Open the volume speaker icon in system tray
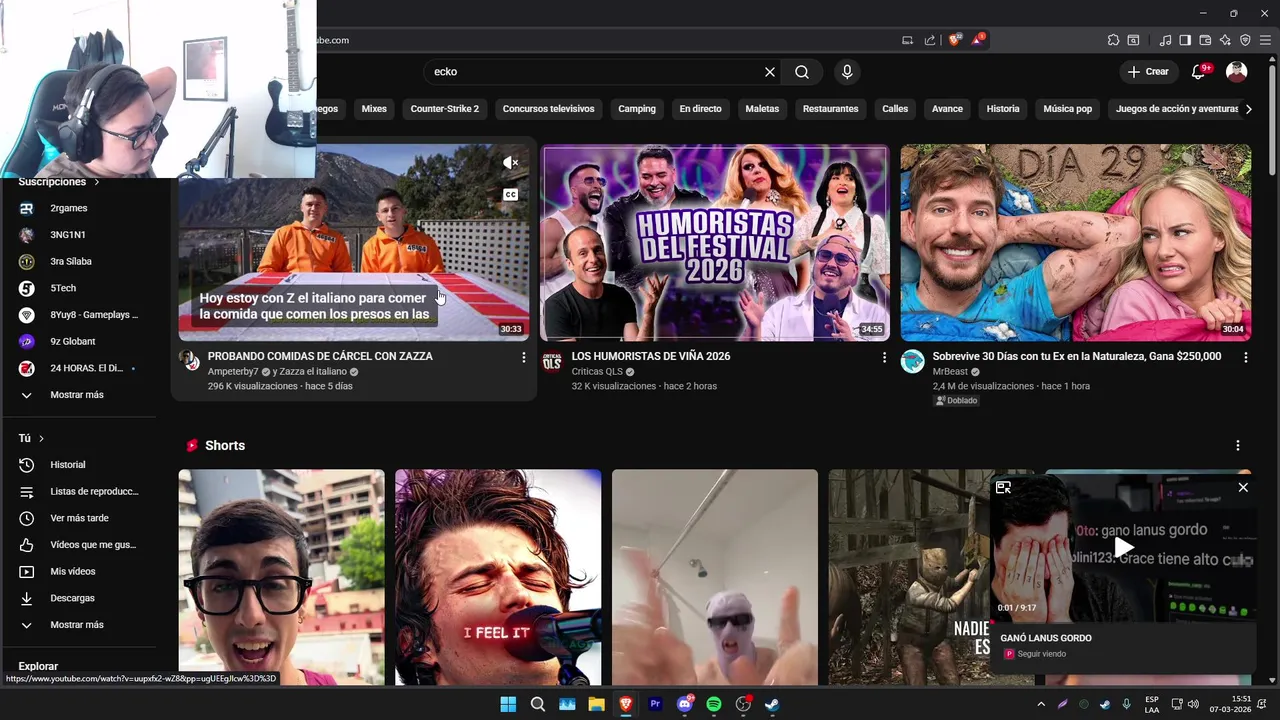Screen dimensions: 1280x720 1193,704
